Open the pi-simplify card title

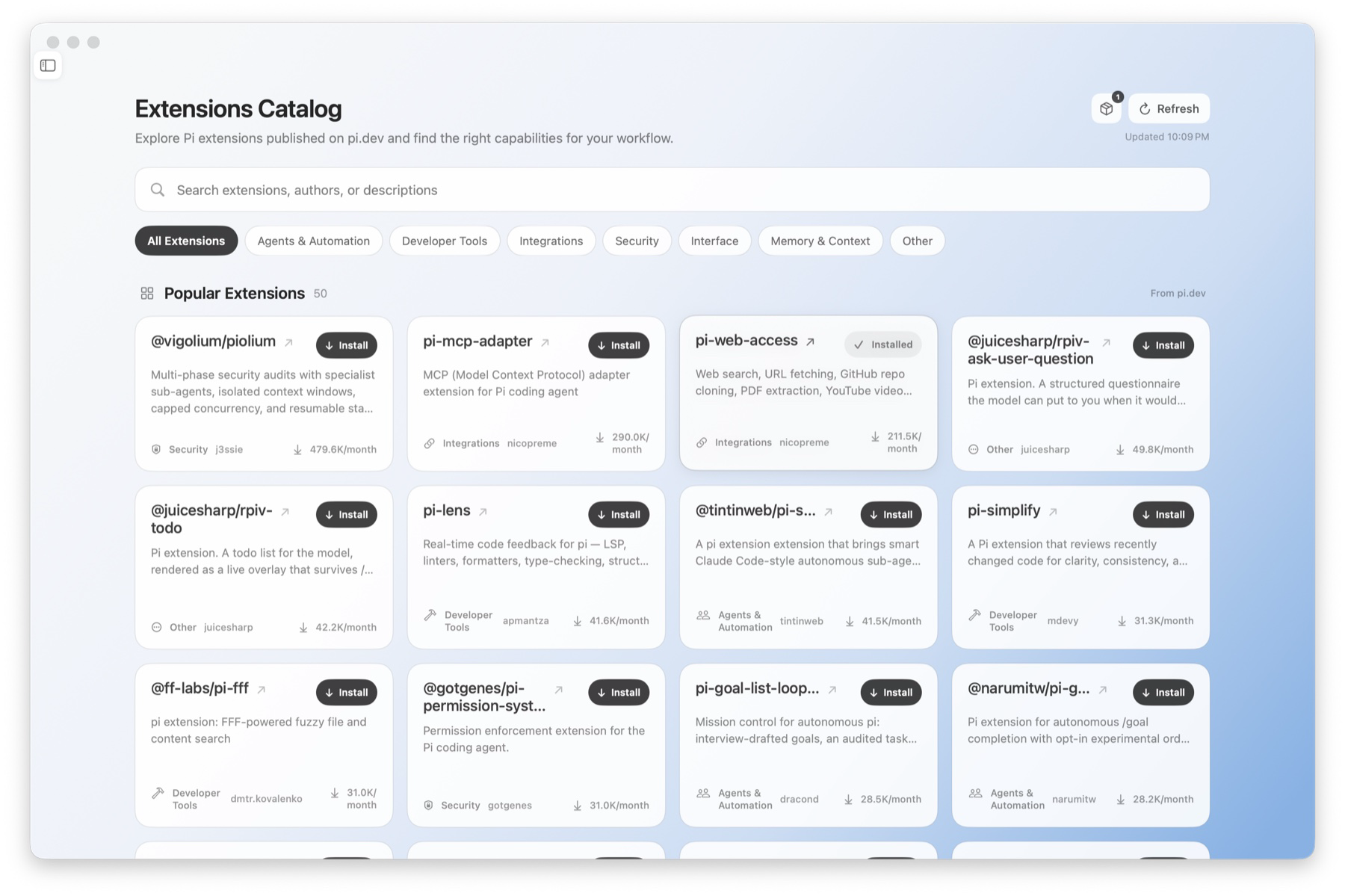(x=1004, y=510)
